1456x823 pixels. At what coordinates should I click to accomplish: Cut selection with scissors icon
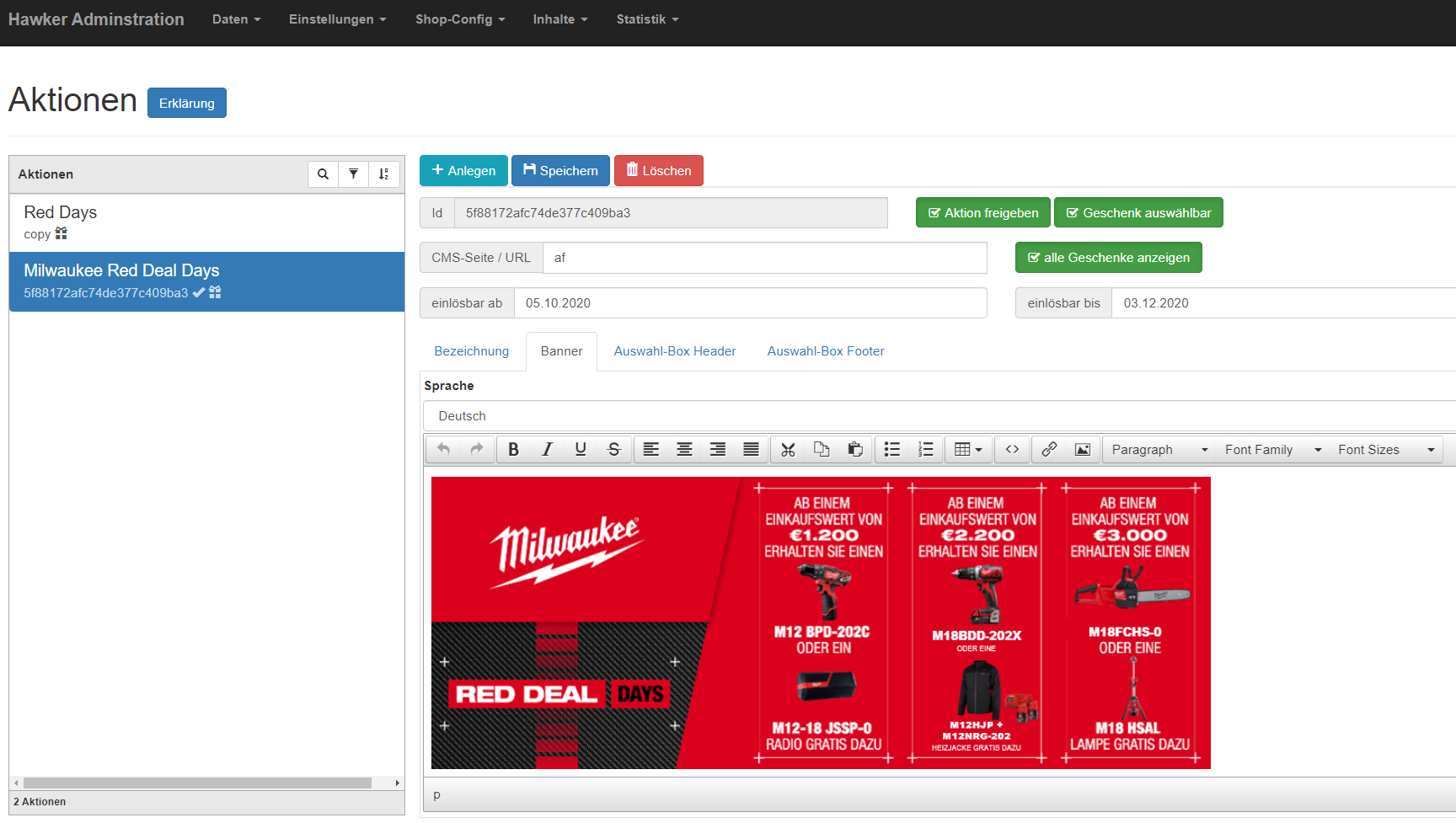788,450
